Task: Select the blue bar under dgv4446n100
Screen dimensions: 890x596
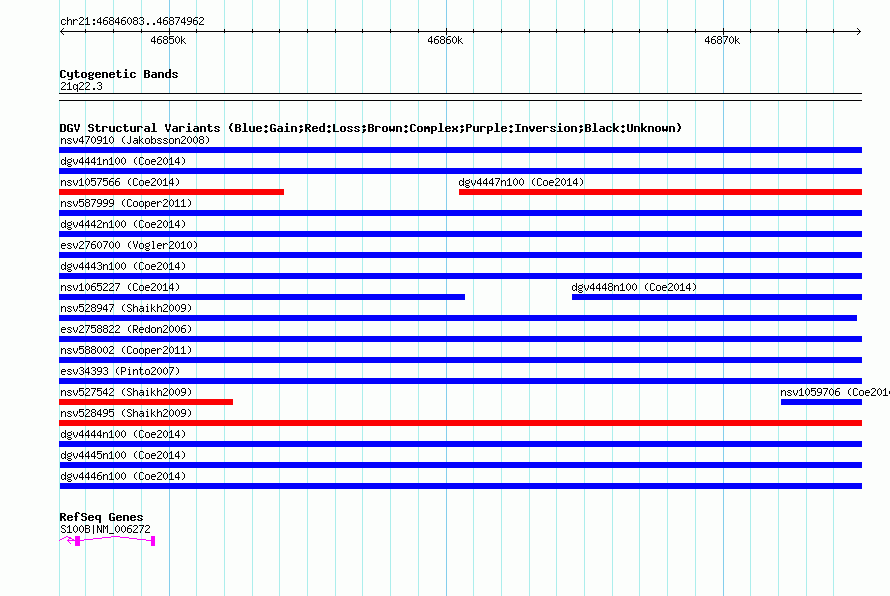Action: [460, 486]
